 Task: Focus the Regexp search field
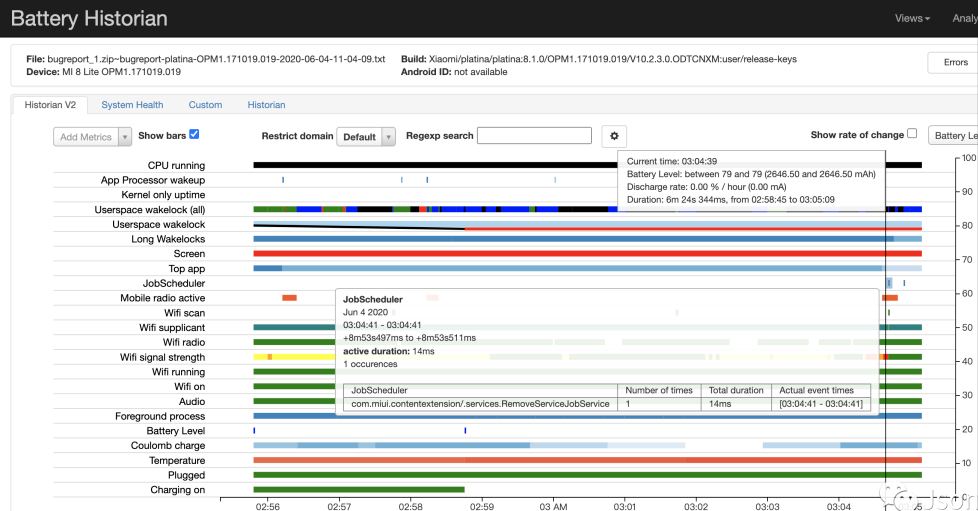point(534,136)
